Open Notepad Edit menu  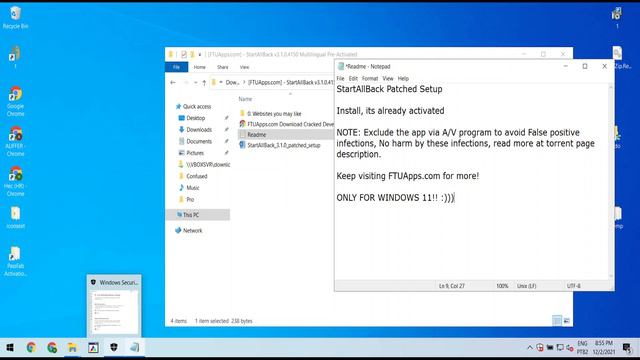[353, 78]
